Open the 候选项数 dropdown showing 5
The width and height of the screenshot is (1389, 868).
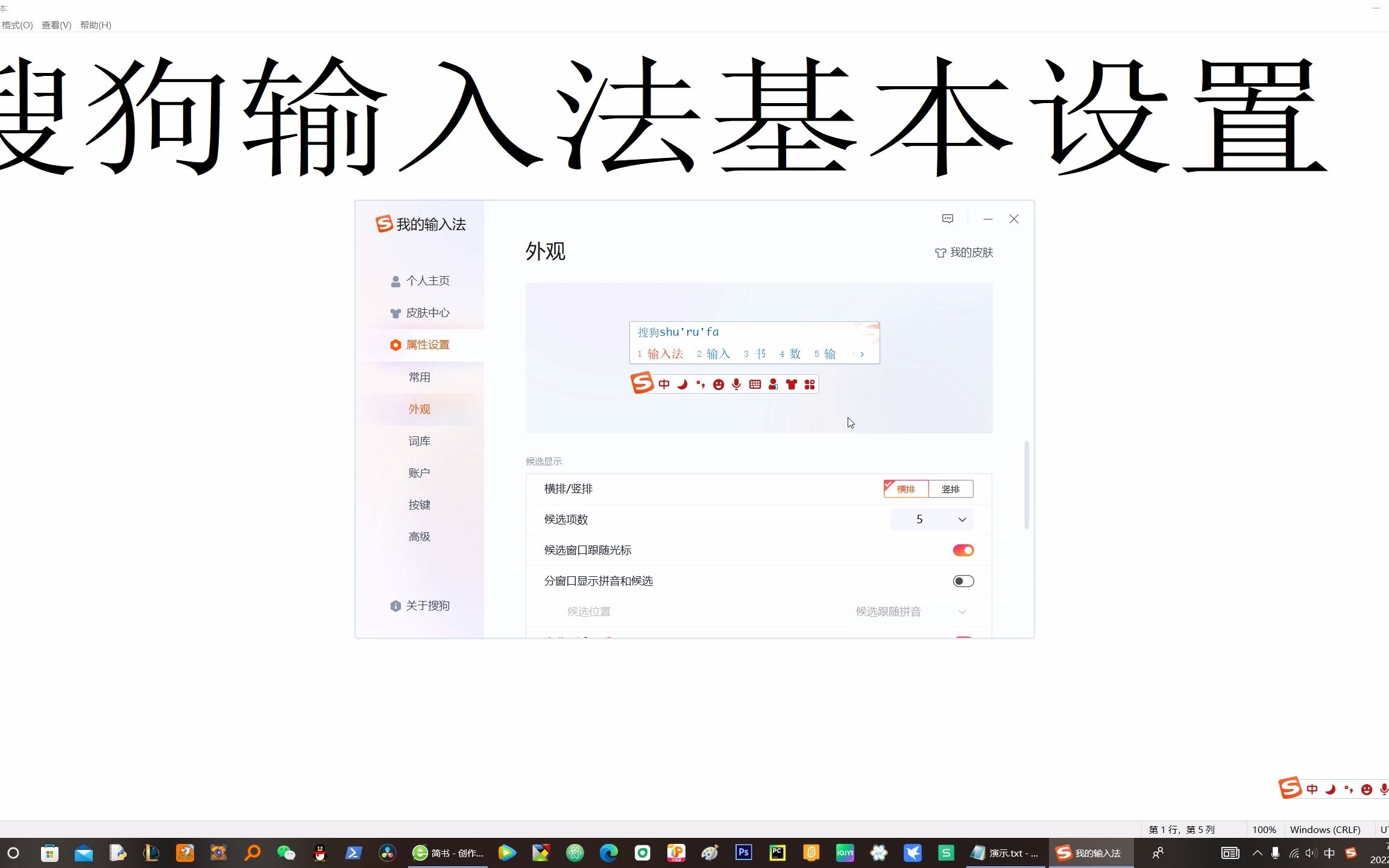click(x=931, y=520)
